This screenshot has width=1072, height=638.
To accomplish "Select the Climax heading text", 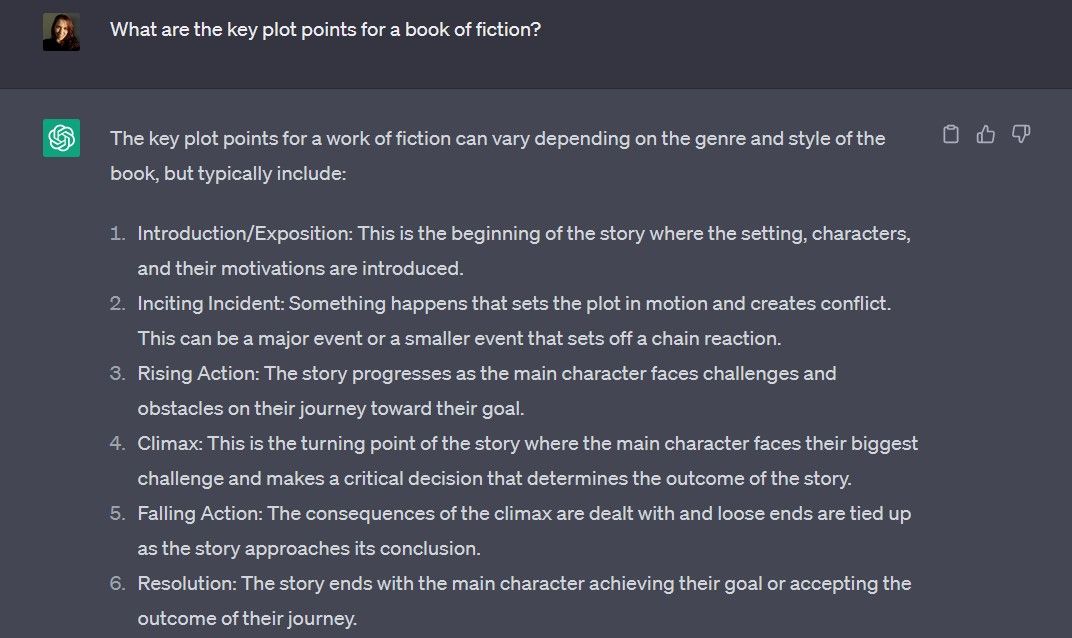I will [168, 443].
